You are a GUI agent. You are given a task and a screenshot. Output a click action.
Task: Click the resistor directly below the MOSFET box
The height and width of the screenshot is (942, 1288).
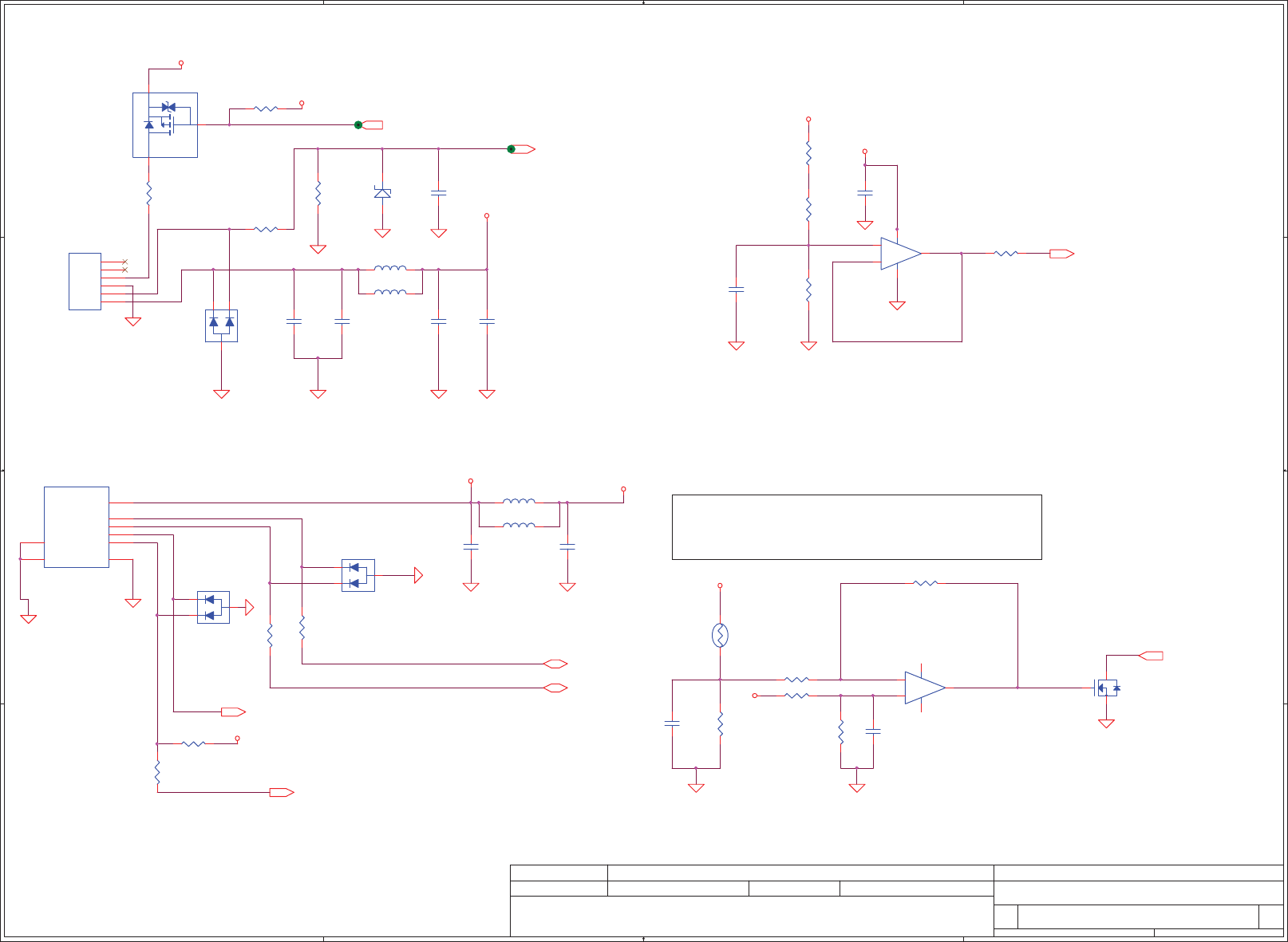pos(148,193)
